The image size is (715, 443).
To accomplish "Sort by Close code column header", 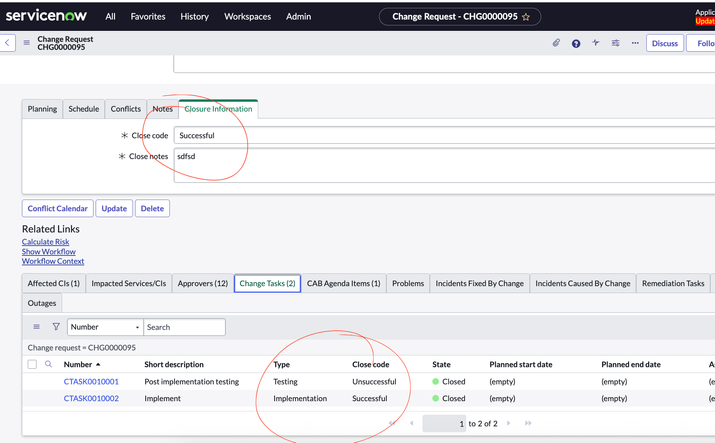I will coord(370,364).
